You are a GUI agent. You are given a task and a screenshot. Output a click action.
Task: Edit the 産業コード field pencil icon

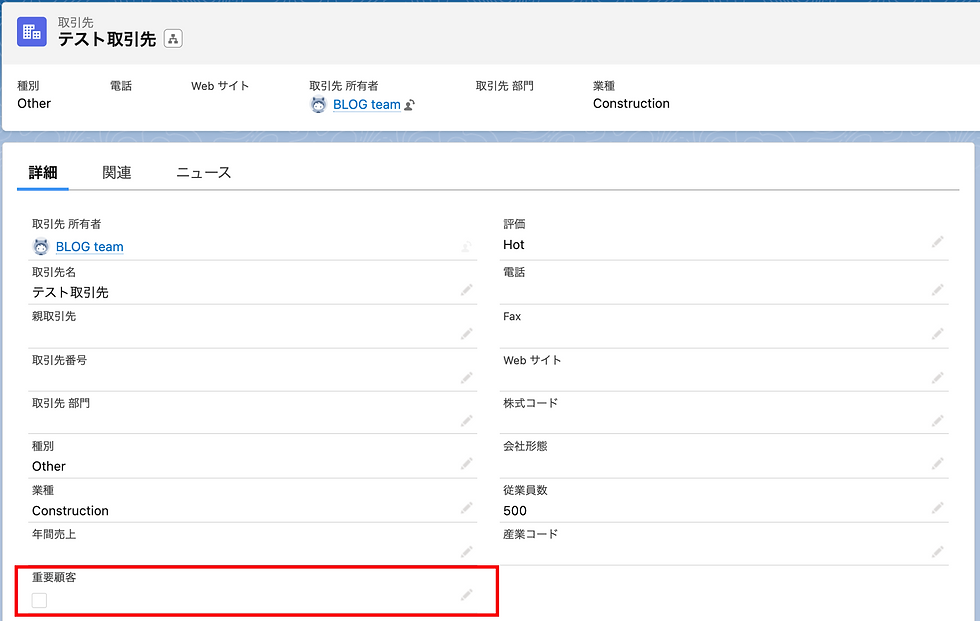coord(937,552)
